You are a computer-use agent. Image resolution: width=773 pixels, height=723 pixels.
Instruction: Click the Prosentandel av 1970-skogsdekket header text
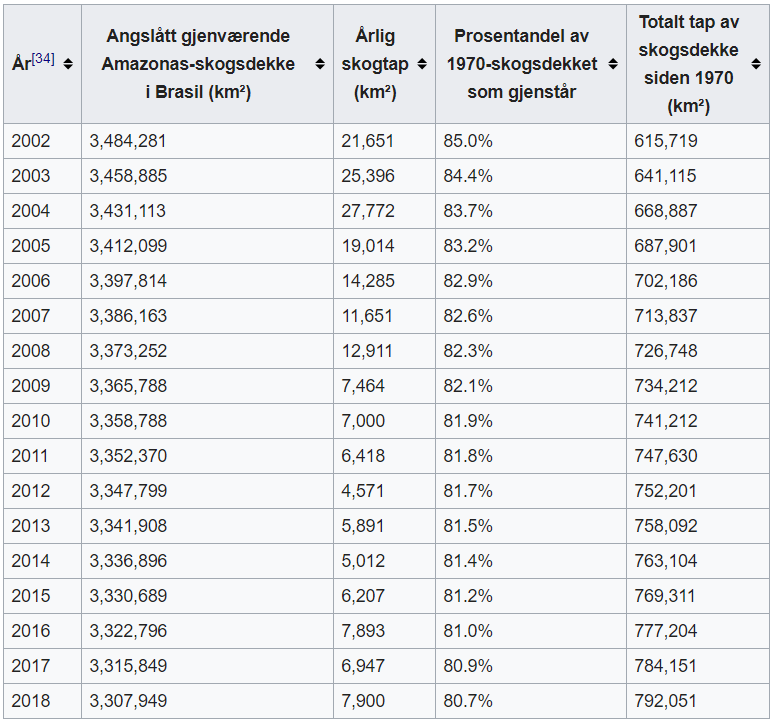coord(521,64)
